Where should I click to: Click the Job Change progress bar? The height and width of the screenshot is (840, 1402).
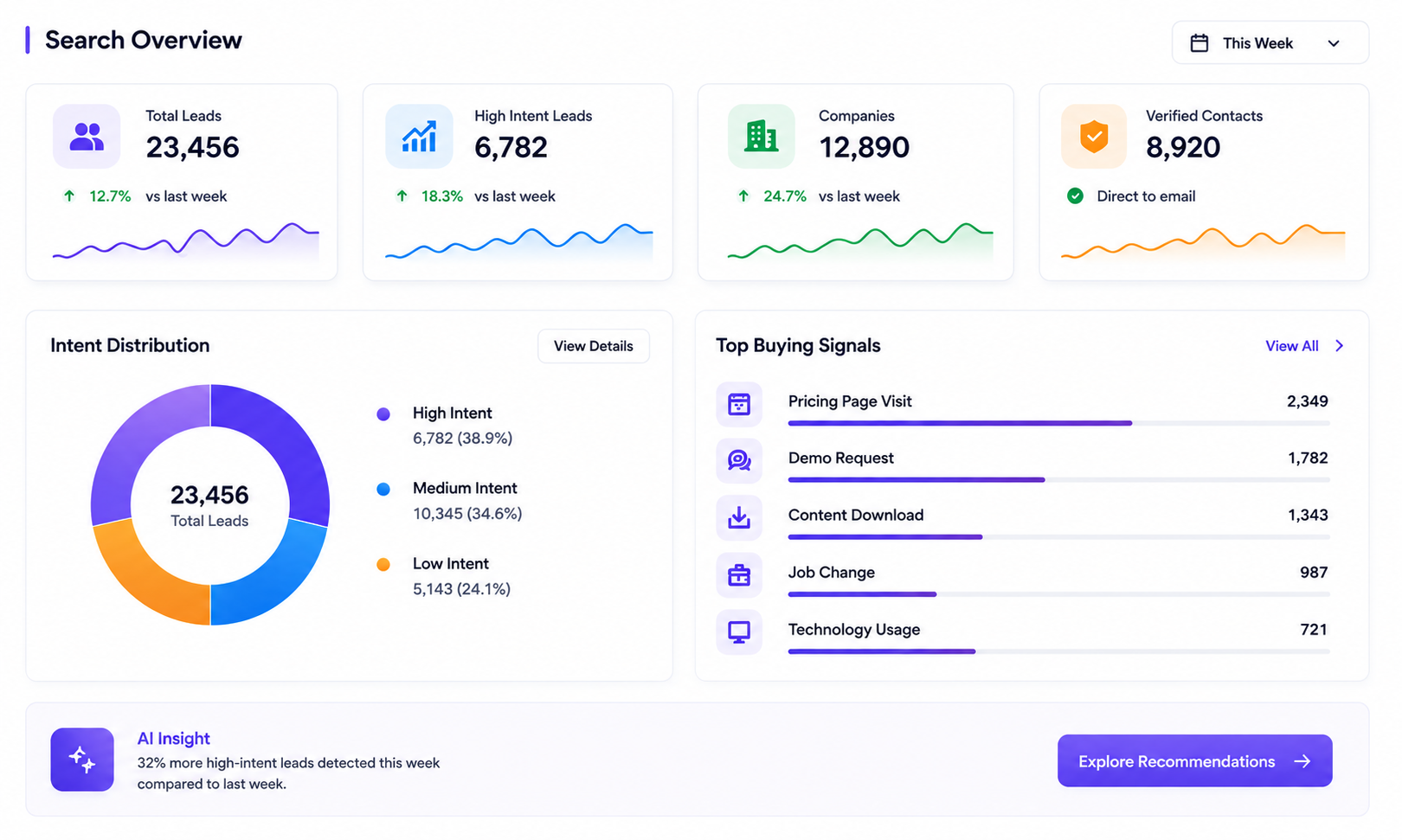[1059, 594]
